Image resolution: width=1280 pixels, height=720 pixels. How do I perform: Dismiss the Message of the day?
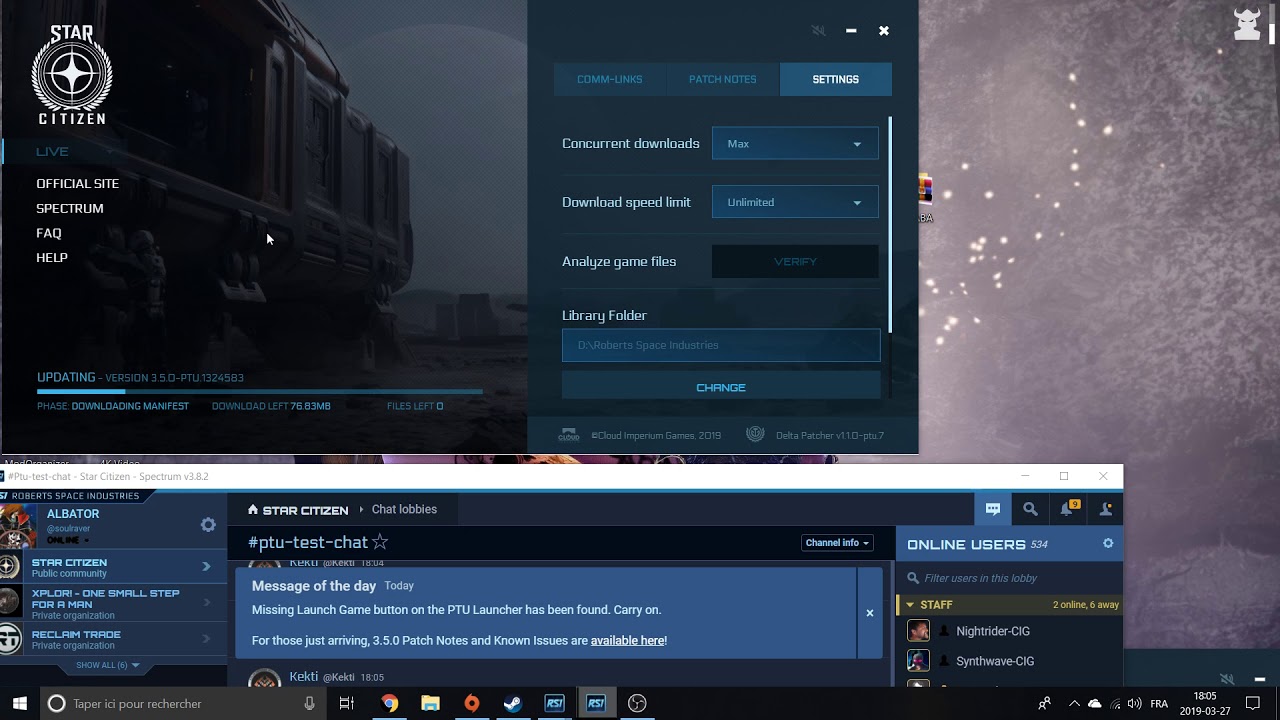tap(869, 613)
